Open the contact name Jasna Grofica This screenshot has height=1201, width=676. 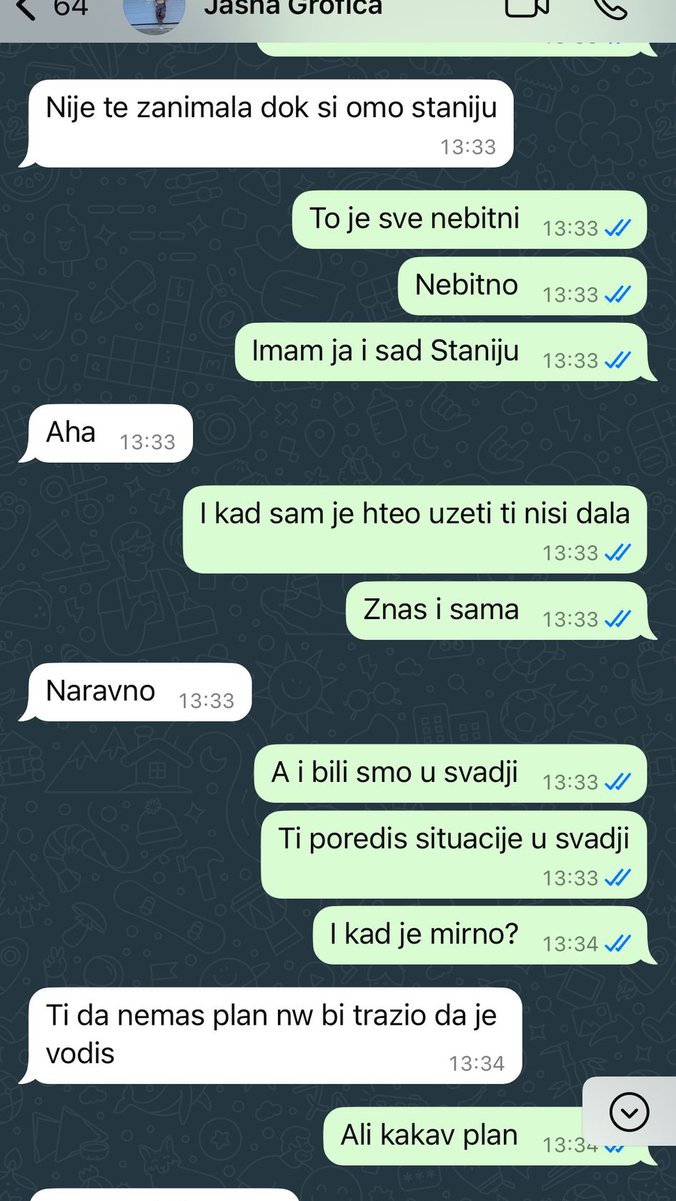point(292,8)
